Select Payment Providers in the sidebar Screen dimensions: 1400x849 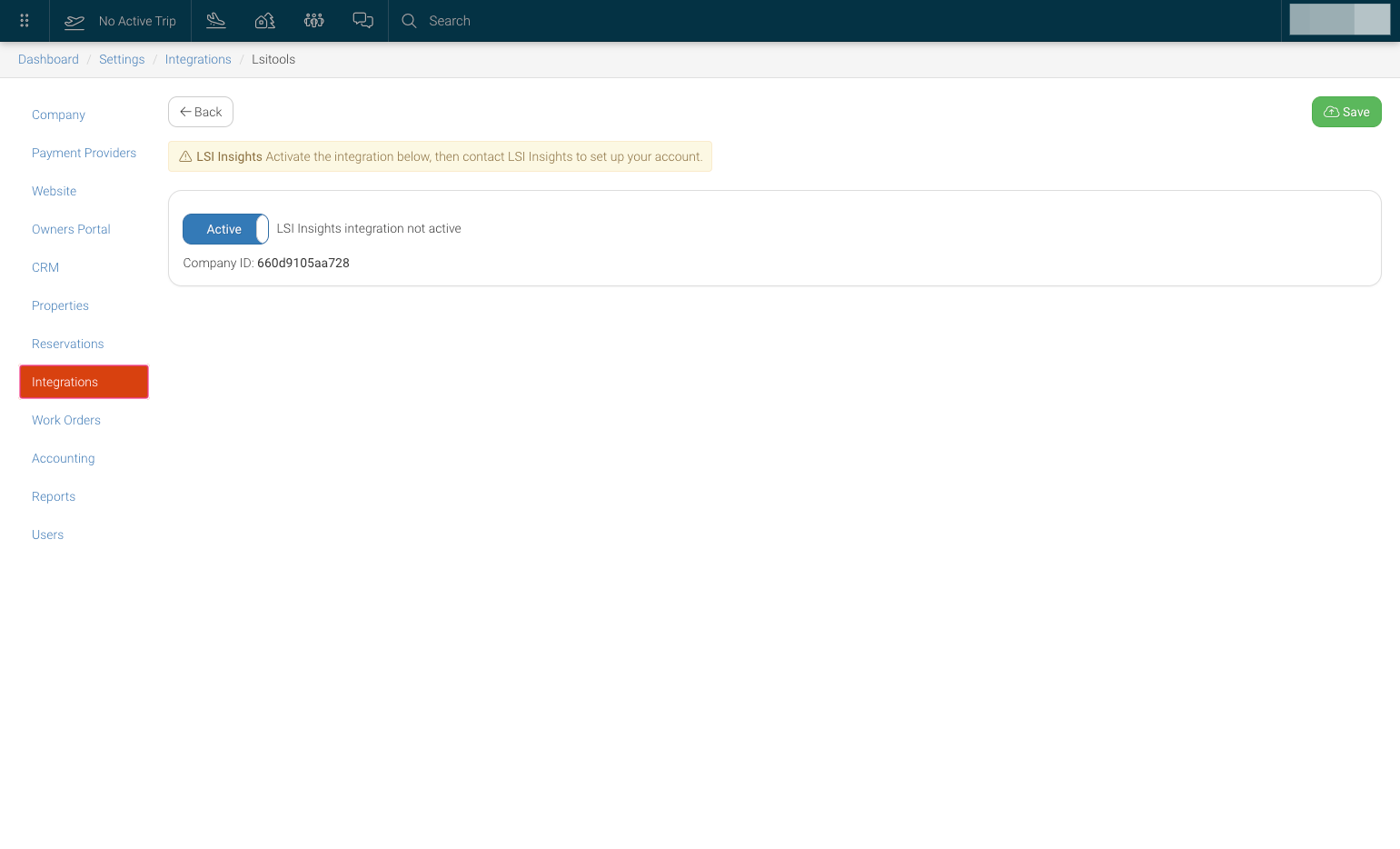tap(84, 153)
